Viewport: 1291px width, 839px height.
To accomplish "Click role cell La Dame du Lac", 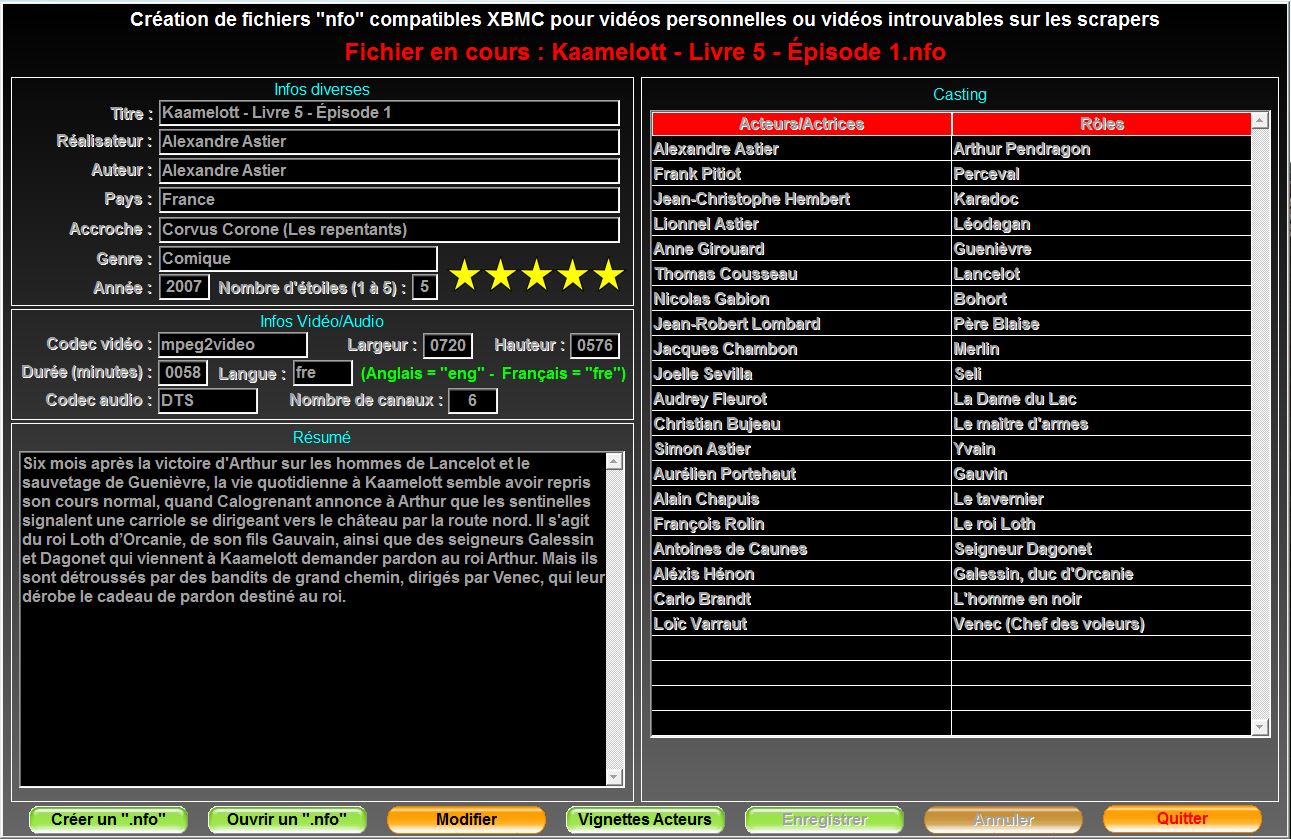I will [1102, 399].
